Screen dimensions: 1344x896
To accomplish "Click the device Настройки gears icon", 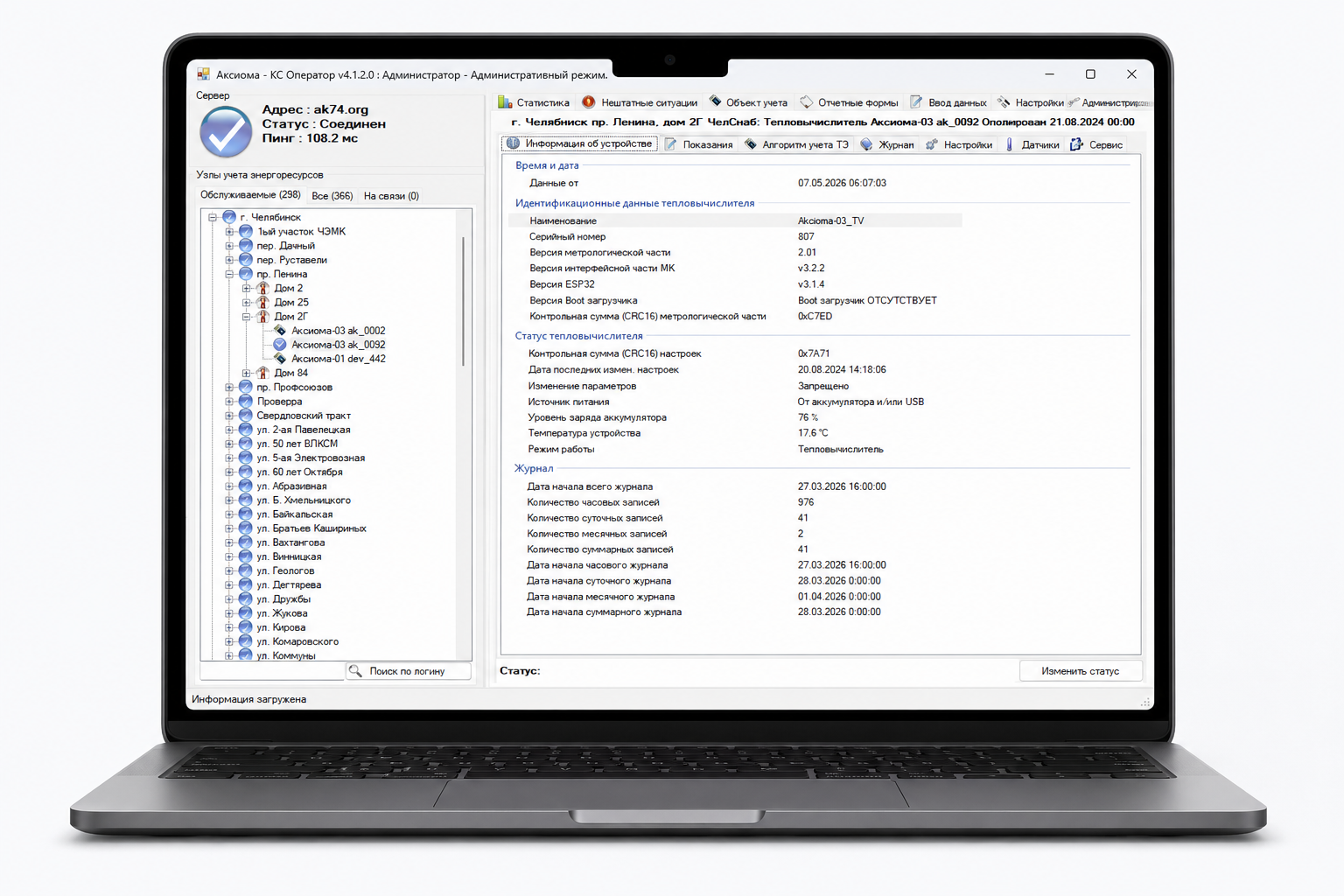I will click(932, 144).
